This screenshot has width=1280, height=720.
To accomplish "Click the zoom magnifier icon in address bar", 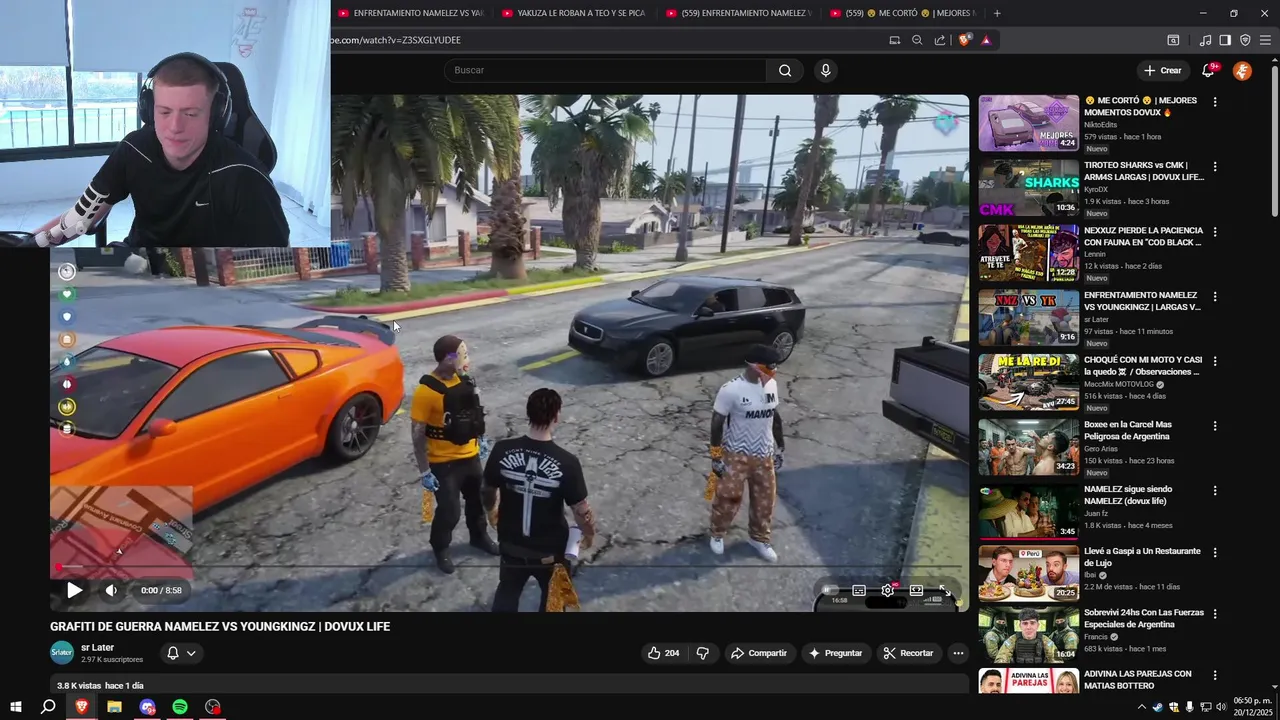I will [917, 40].
